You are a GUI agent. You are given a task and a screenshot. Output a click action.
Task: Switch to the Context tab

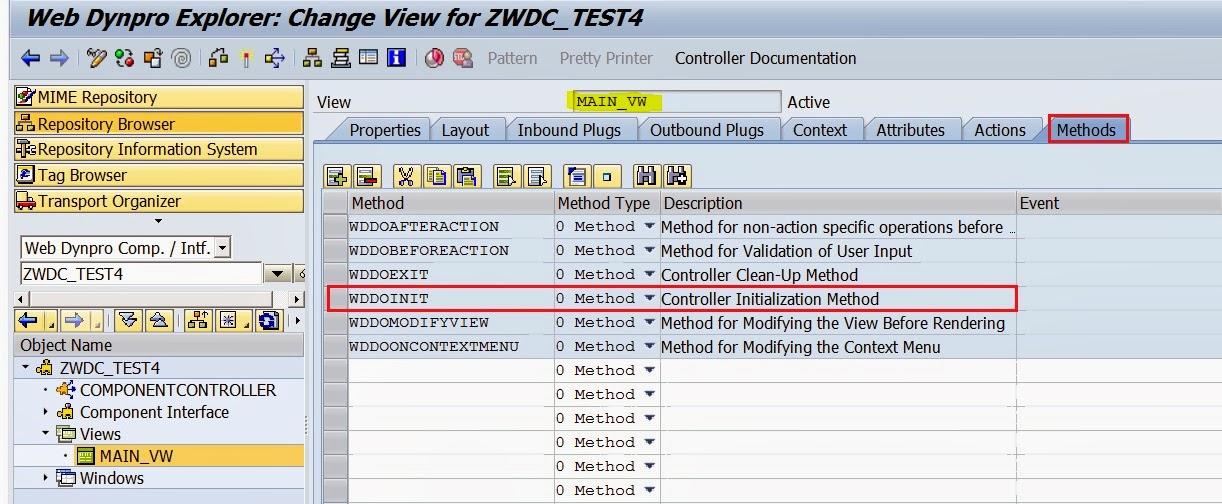point(820,130)
